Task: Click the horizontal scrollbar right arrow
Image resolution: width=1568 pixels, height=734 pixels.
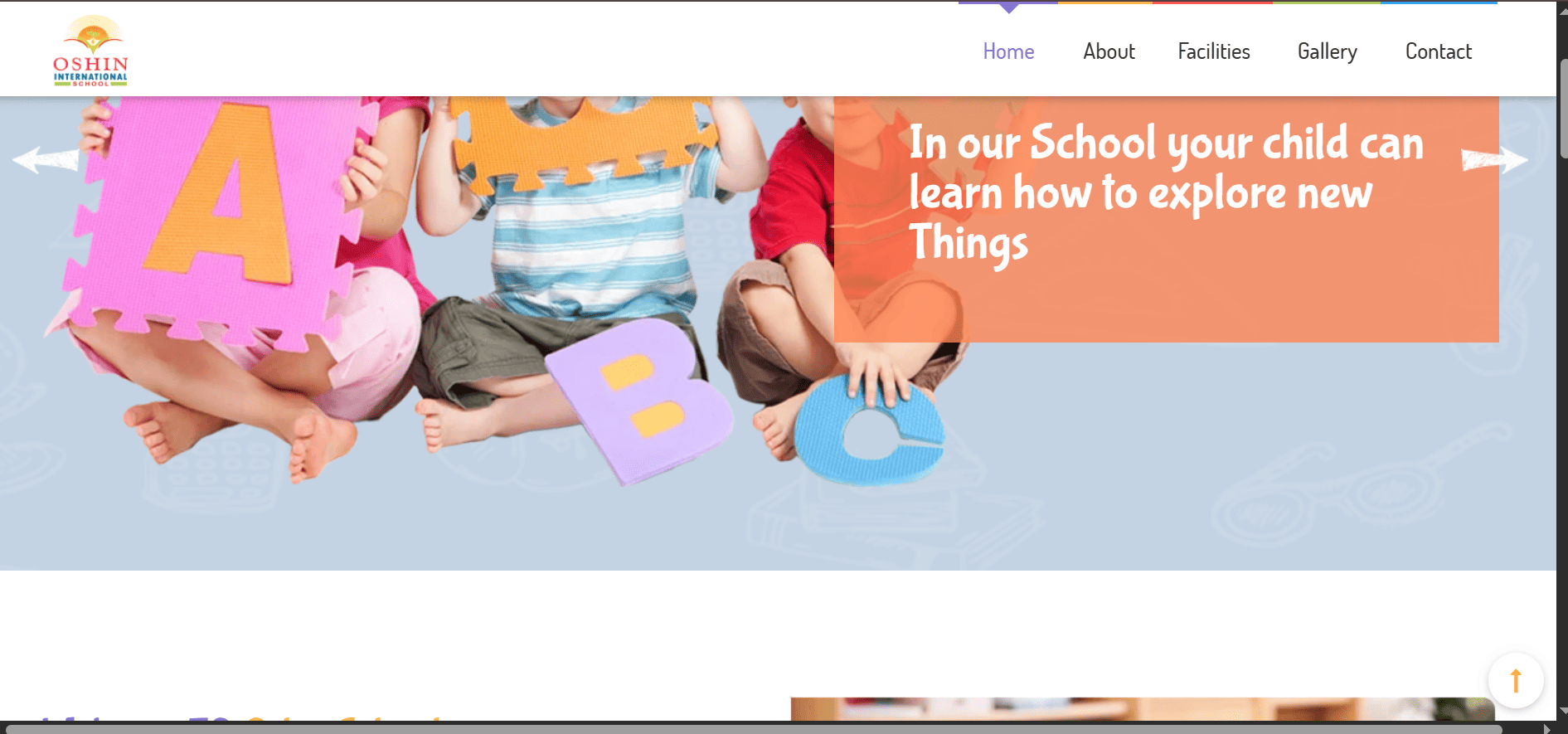Action: (1546, 729)
